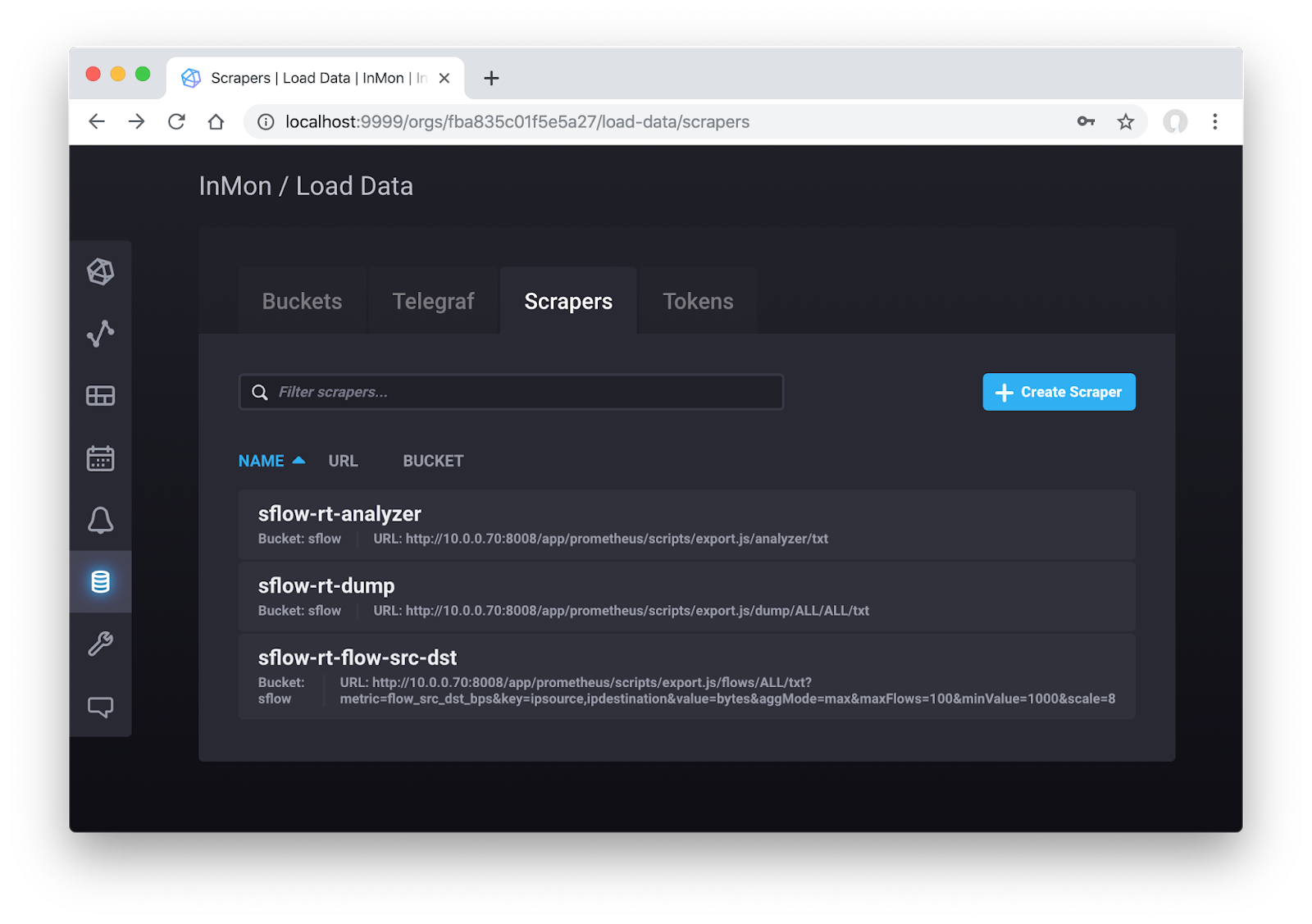The height and width of the screenshot is (924, 1312).
Task: Click the magnifier icon in the filter box
Action: pyautogui.click(x=260, y=392)
